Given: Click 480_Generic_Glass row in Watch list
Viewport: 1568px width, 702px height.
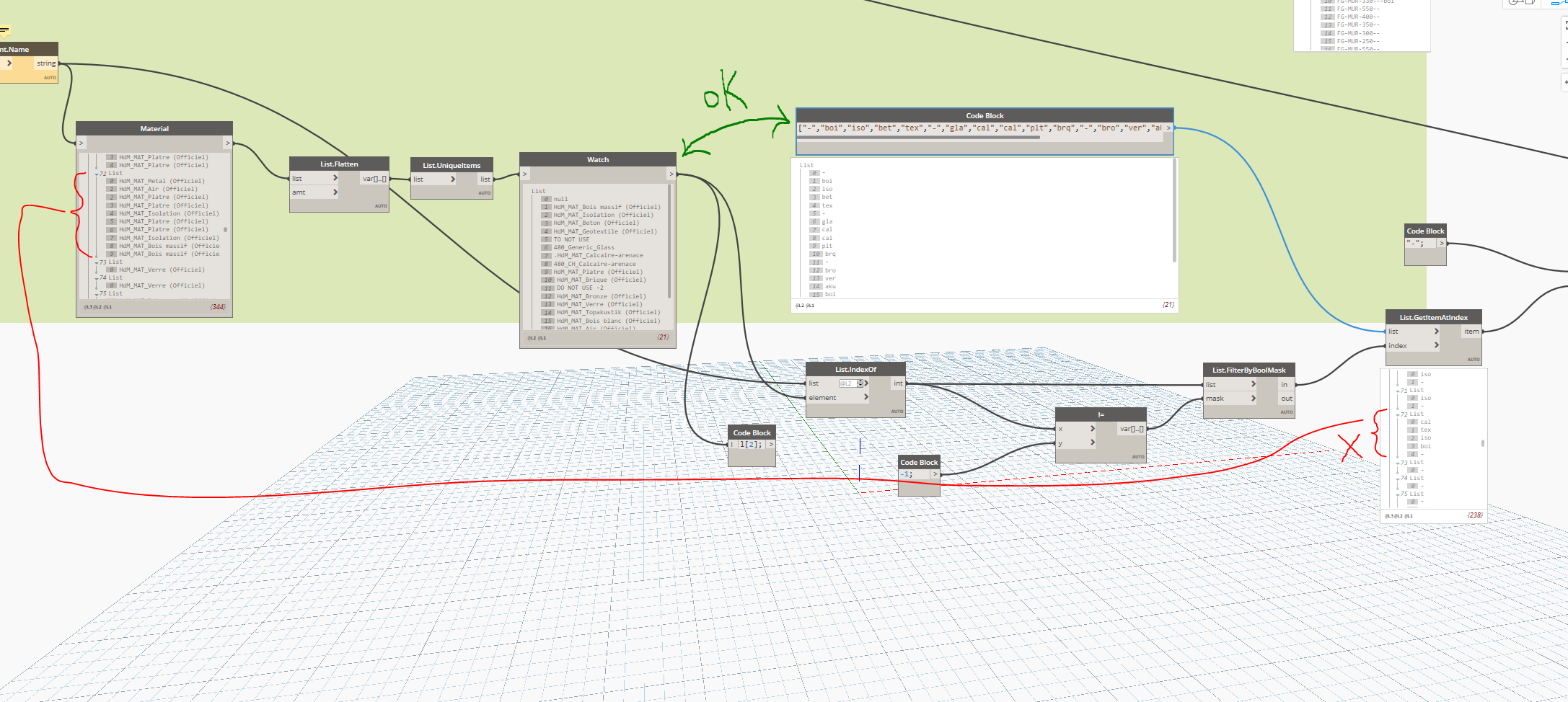Looking at the screenshot, I should 584,247.
